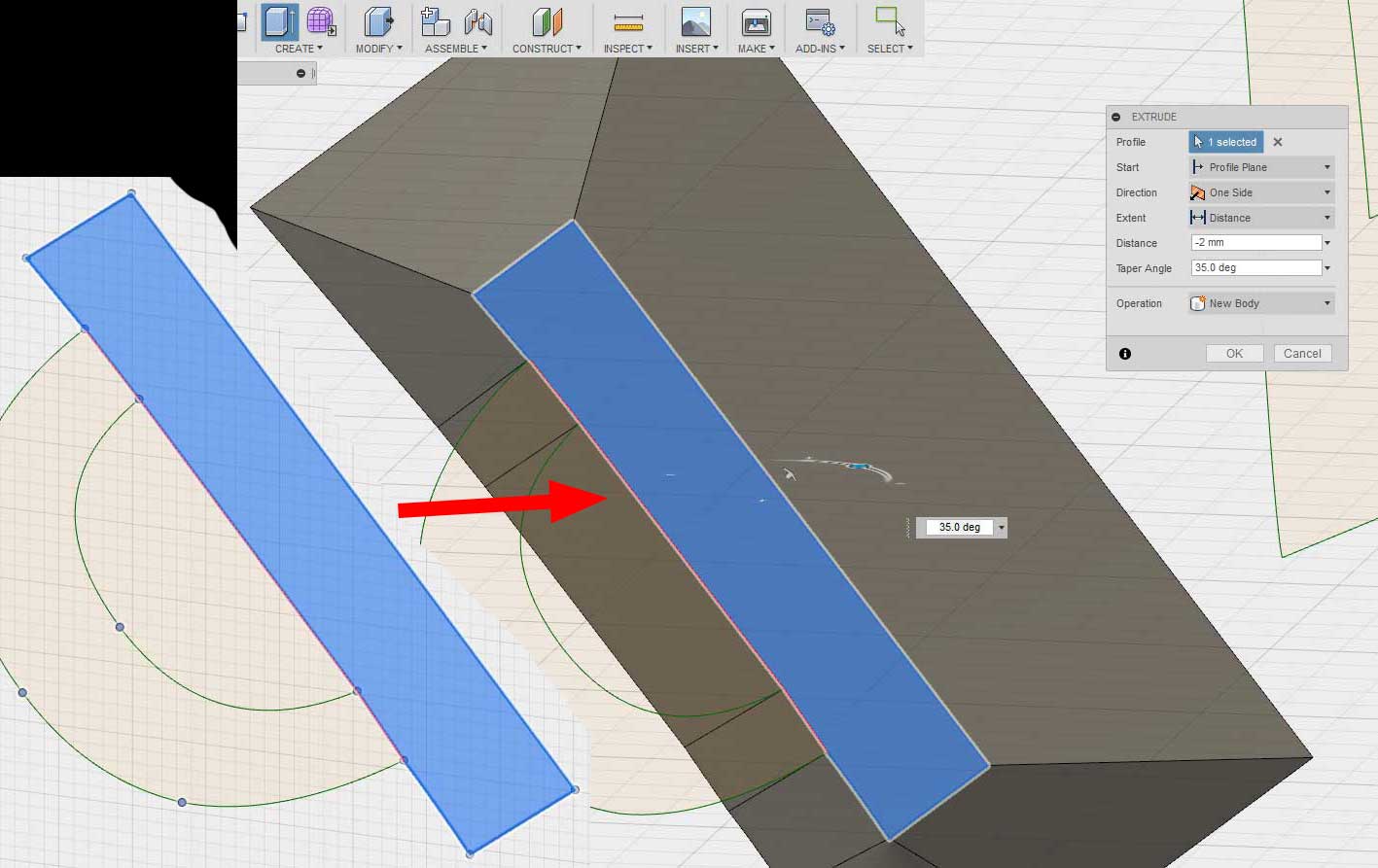Image resolution: width=1378 pixels, height=868 pixels.
Task: Open the CREATE menu
Action: (x=297, y=48)
